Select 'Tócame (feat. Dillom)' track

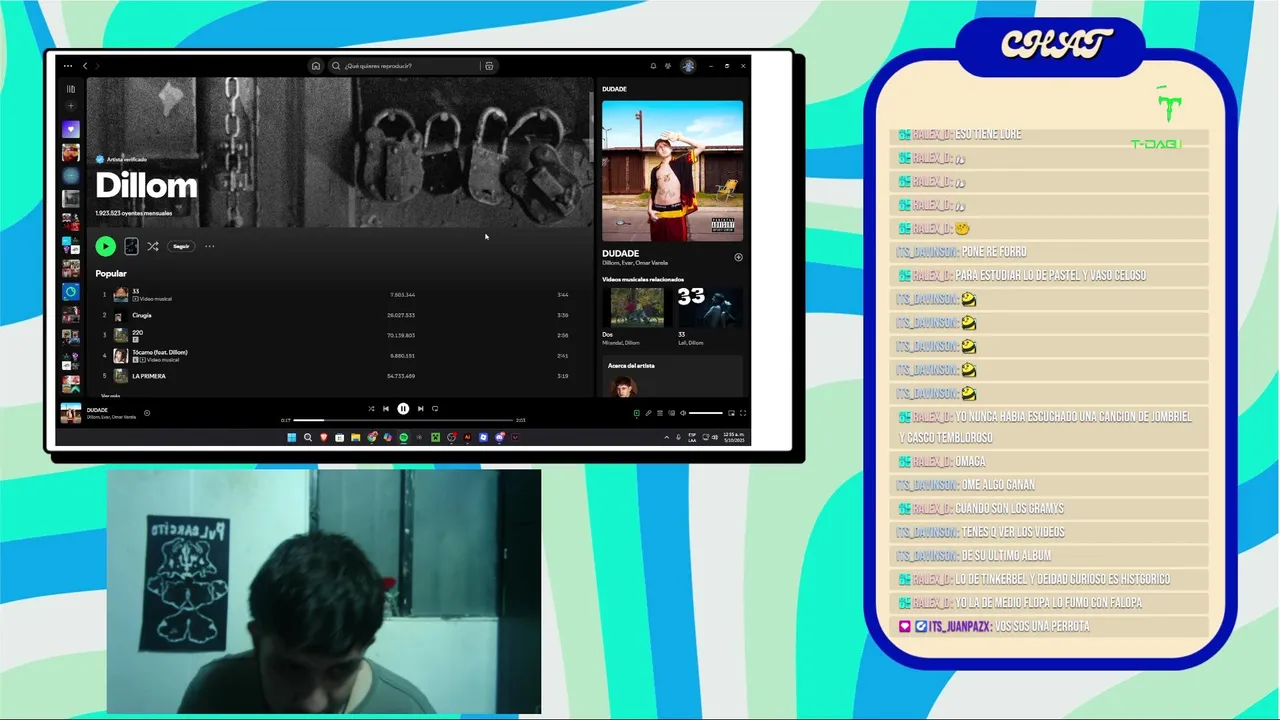(x=340, y=355)
